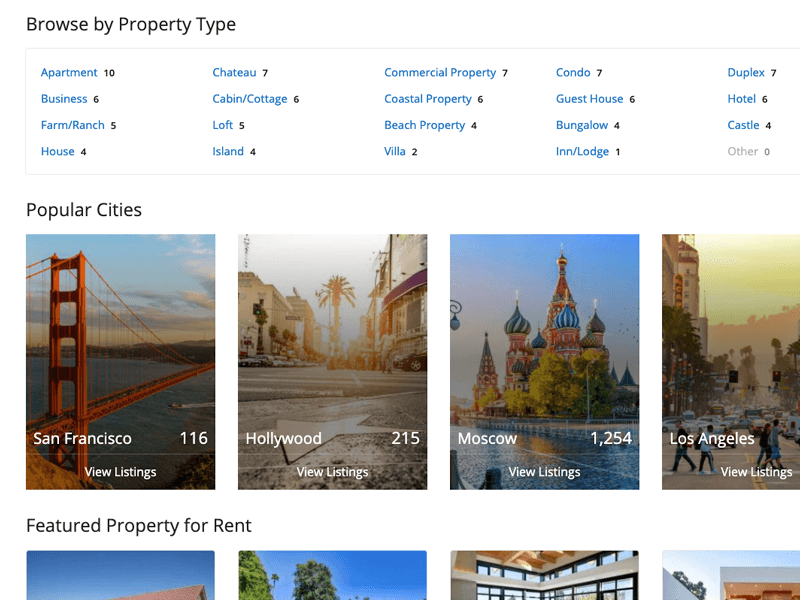This screenshot has height=600, width=800.
Task: Open first featured rental with red roof
Action: pyautogui.click(x=120, y=575)
